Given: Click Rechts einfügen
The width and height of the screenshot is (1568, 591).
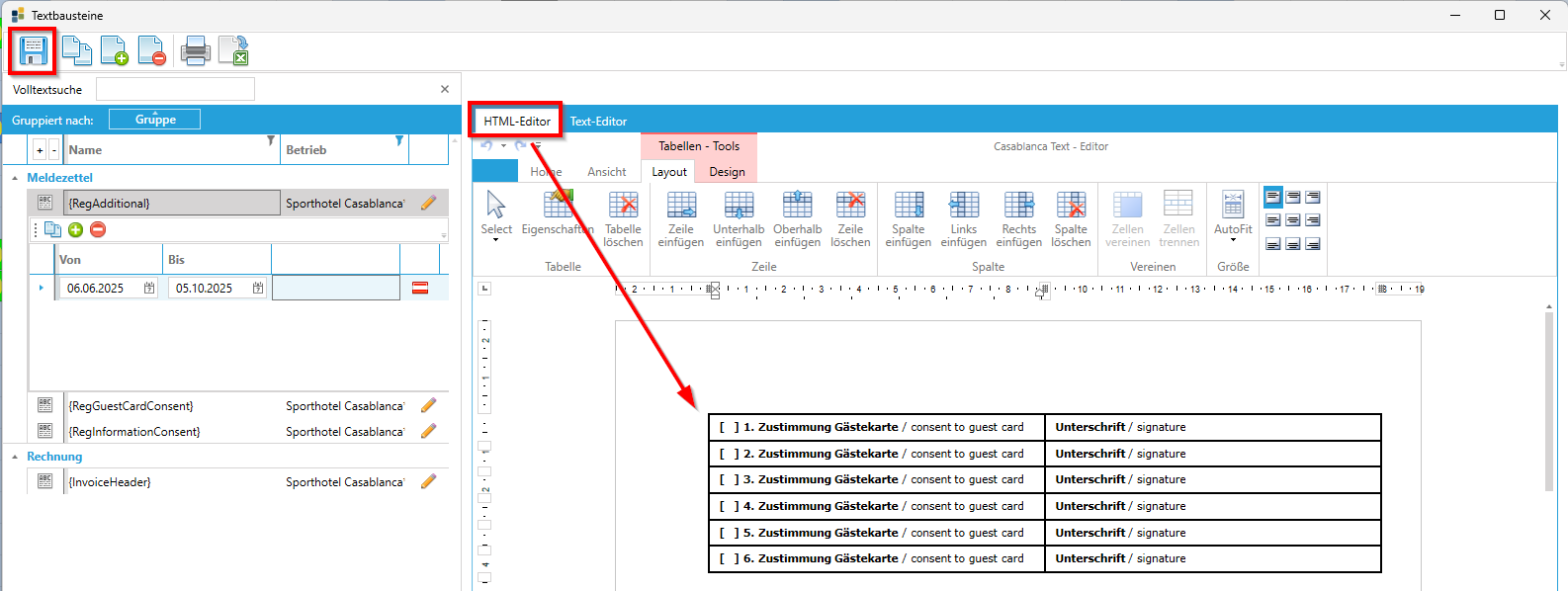Looking at the screenshot, I should pos(1019,218).
